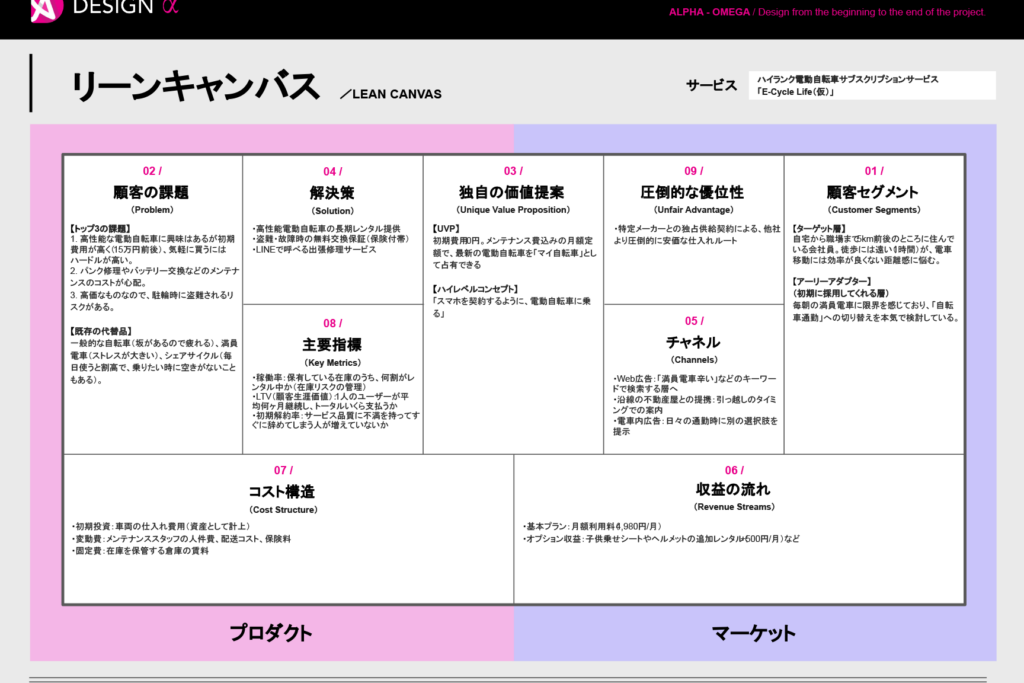
Task: Select the リーンキャンバス main title
Action: point(194,87)
